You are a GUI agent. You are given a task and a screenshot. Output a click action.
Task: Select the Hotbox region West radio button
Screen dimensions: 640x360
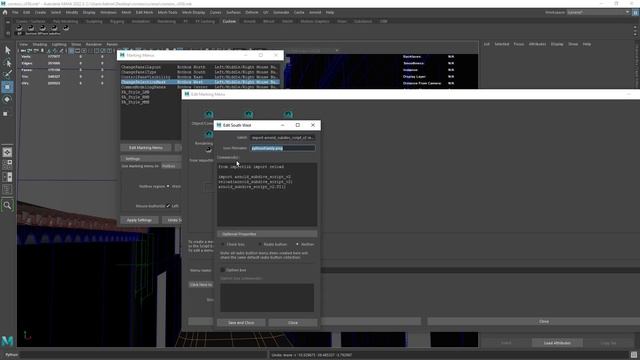(168, 187)
